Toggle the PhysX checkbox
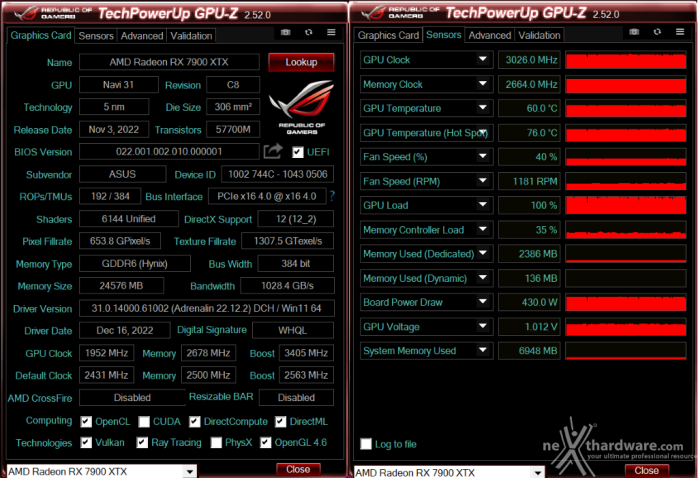Image resolution: width=698 pixels, height=478 pixels. pyautogui.click(x=216, y=442)
